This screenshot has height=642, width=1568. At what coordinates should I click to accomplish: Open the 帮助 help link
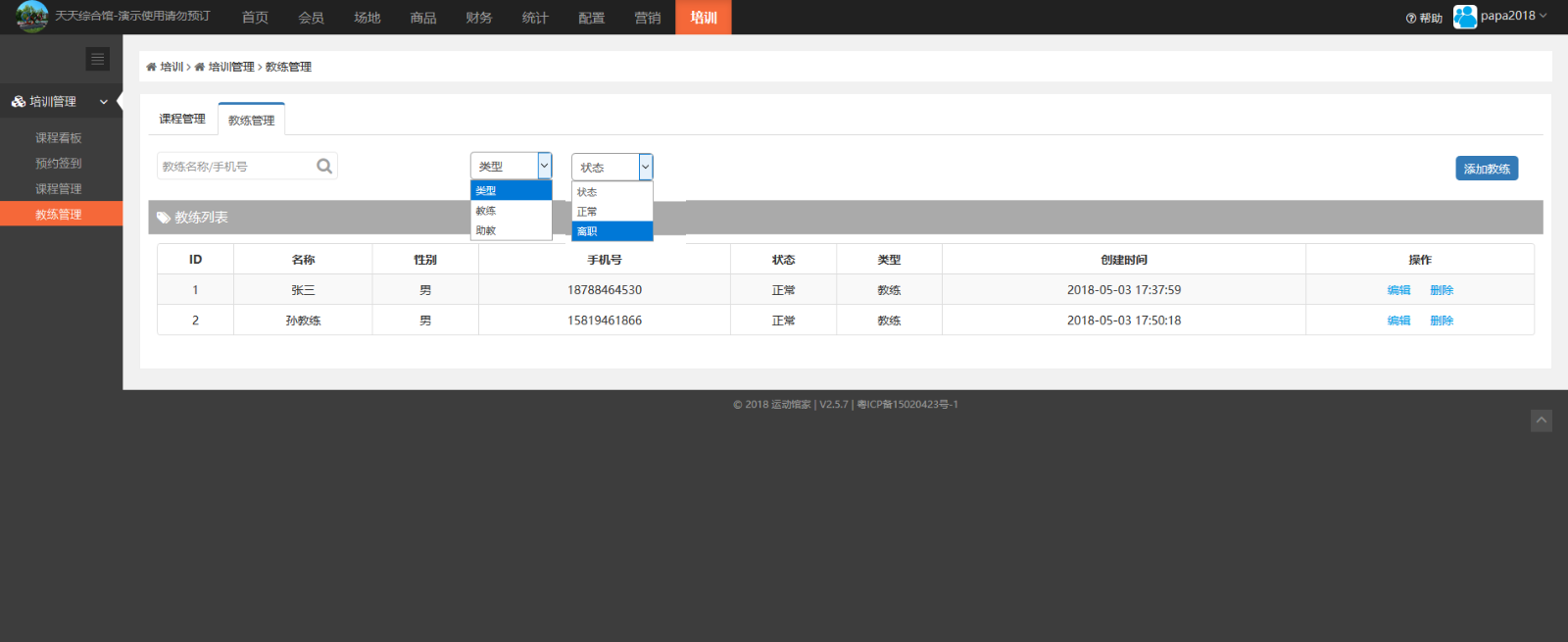pyautogui.click(x=1424, y=18)
